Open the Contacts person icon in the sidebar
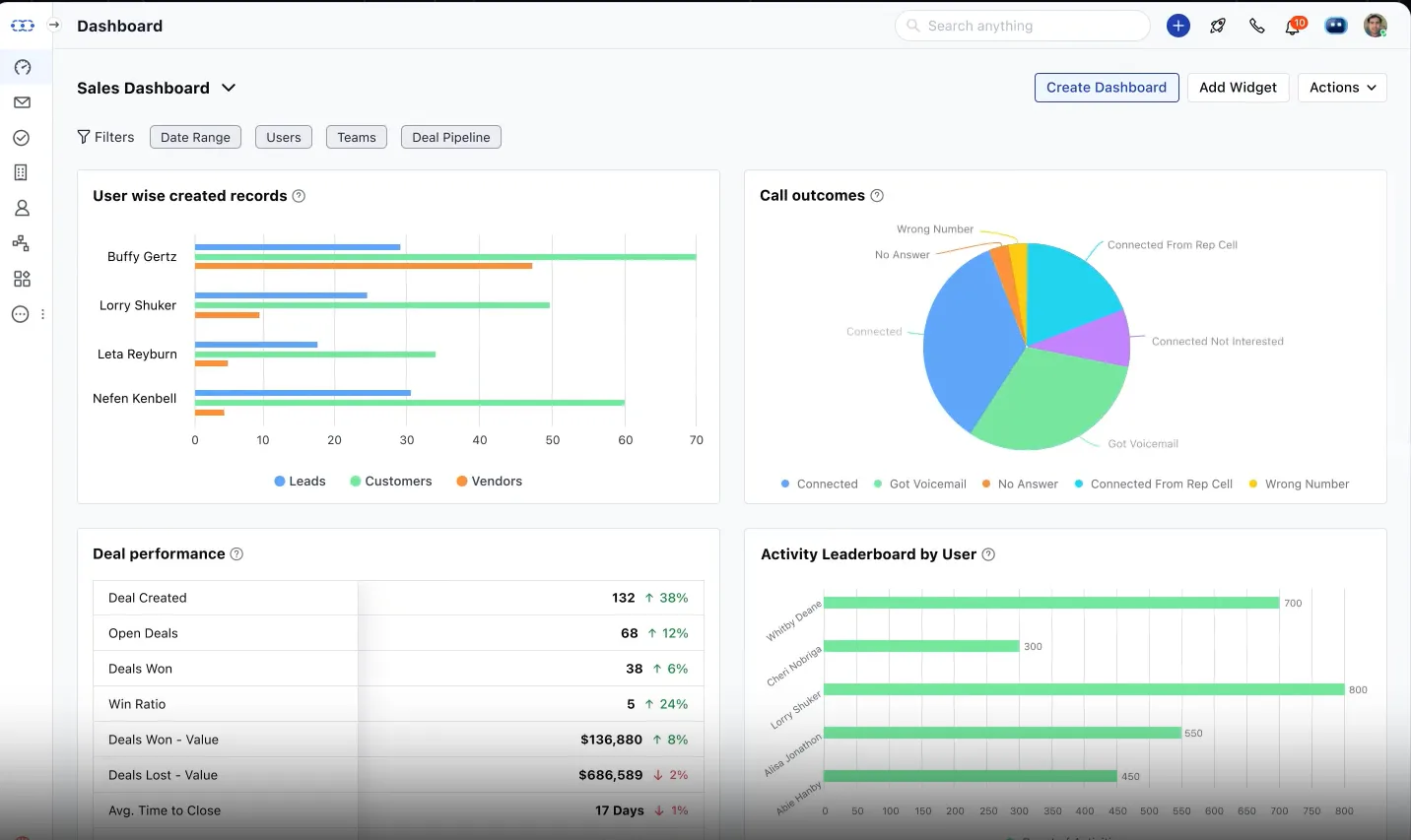The image size is (1411, 840). pos(22,208)
